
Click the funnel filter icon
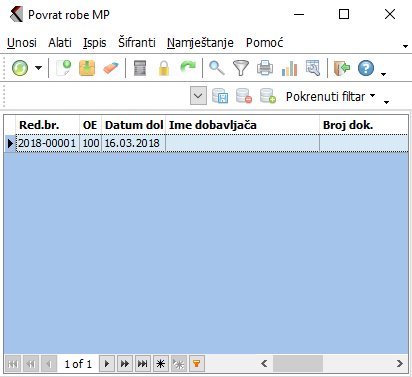[241, 68]
